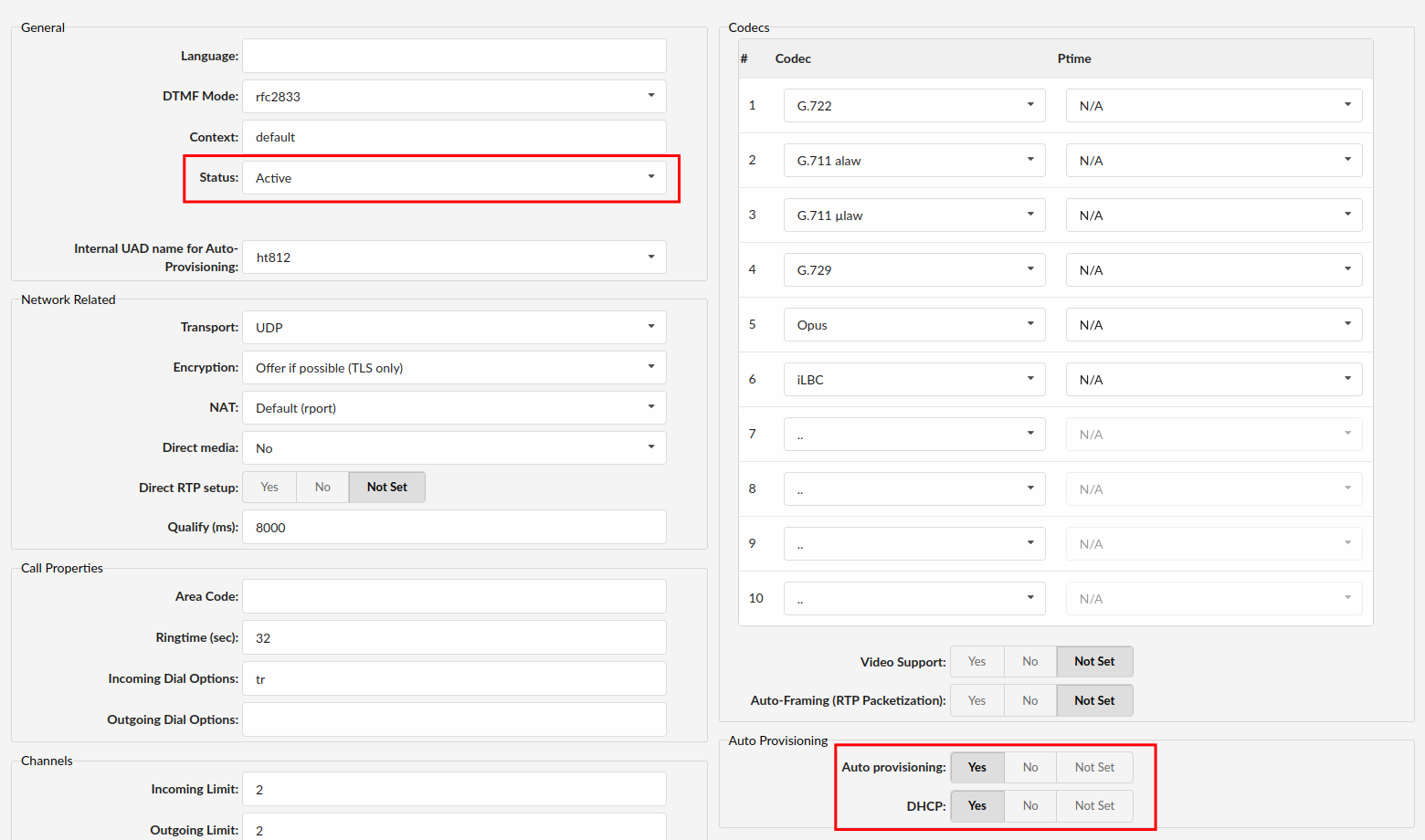Click the Area Code input field
The height and width of the screenshot is (840, 1425).
coord(454,596)
